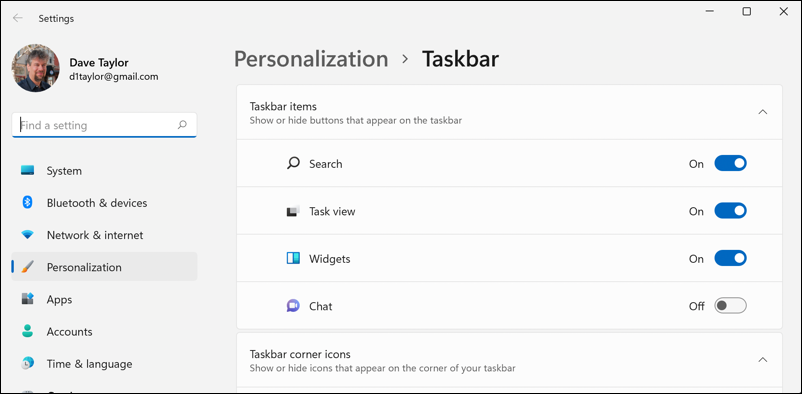The width and height of the screenshot is (802, 394).
Task: Collapse the Taskbar corner icons section
Action: (x=763, y=360)
